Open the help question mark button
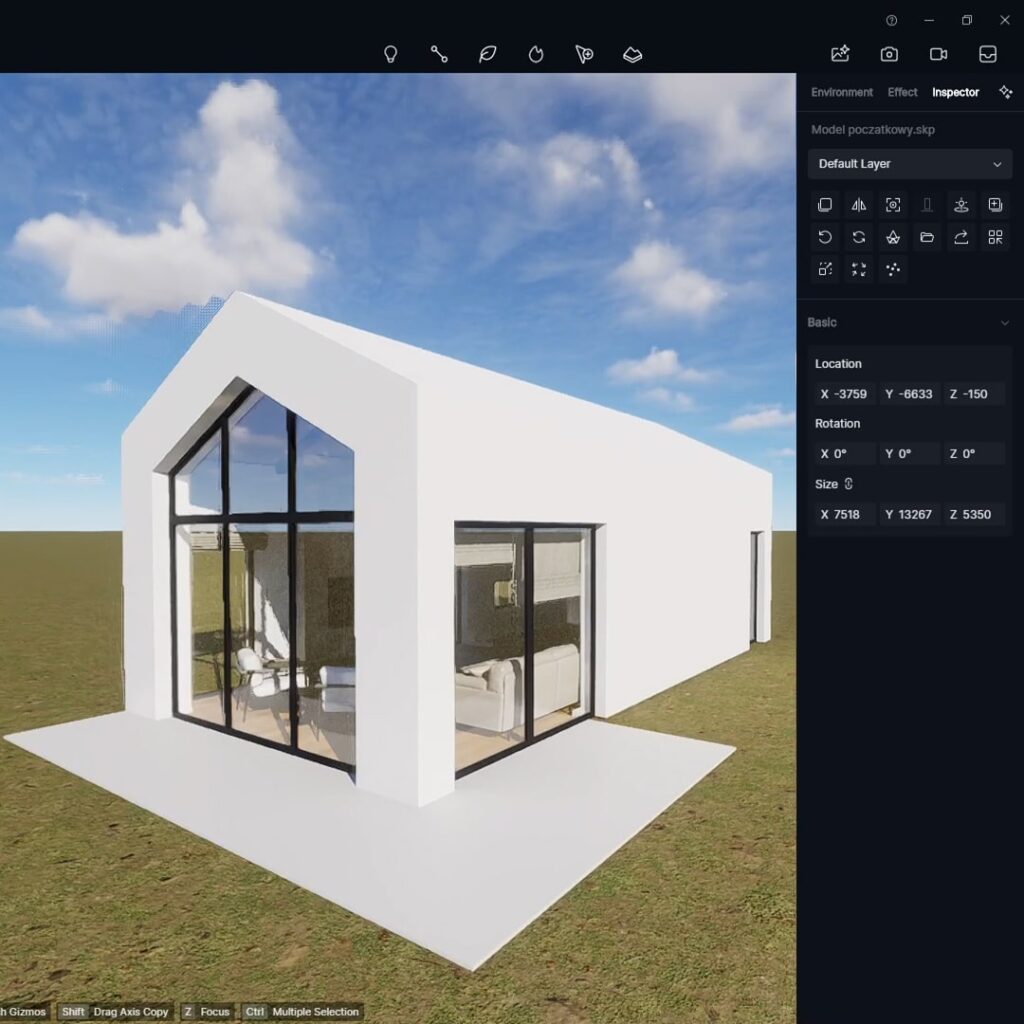The image size is (1024, 1024). pyautogui.click(x=891, y=20)
